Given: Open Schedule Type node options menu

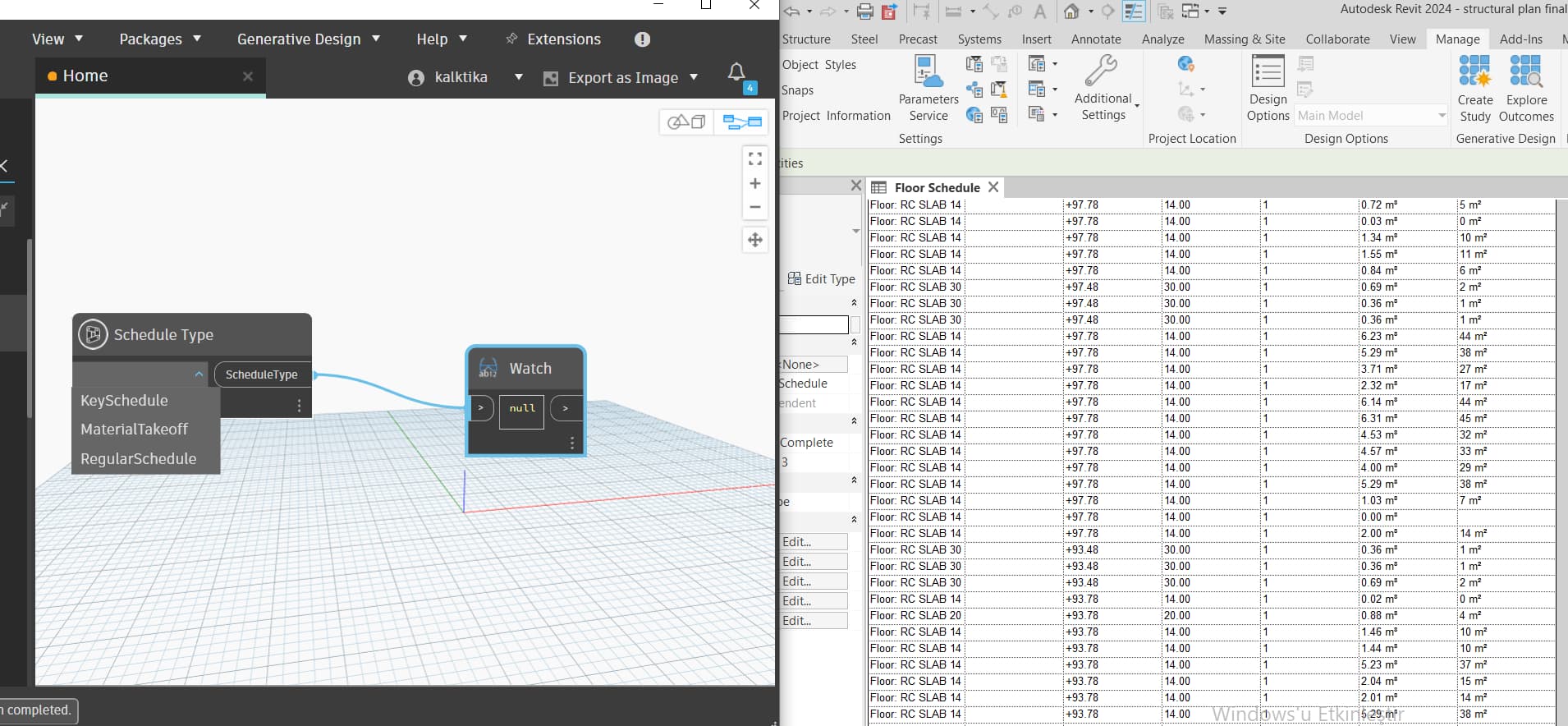Looking at the screenshot, I should click(299, 406).
